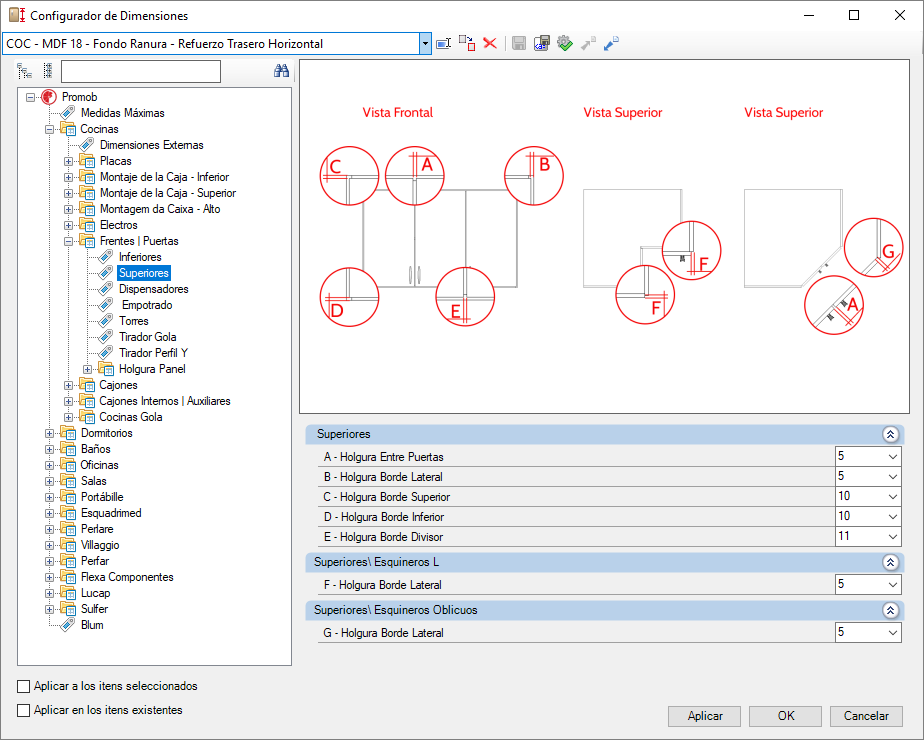924x740 pixels.
Task: Click the collapse tree icon
Action: point(48,71)
